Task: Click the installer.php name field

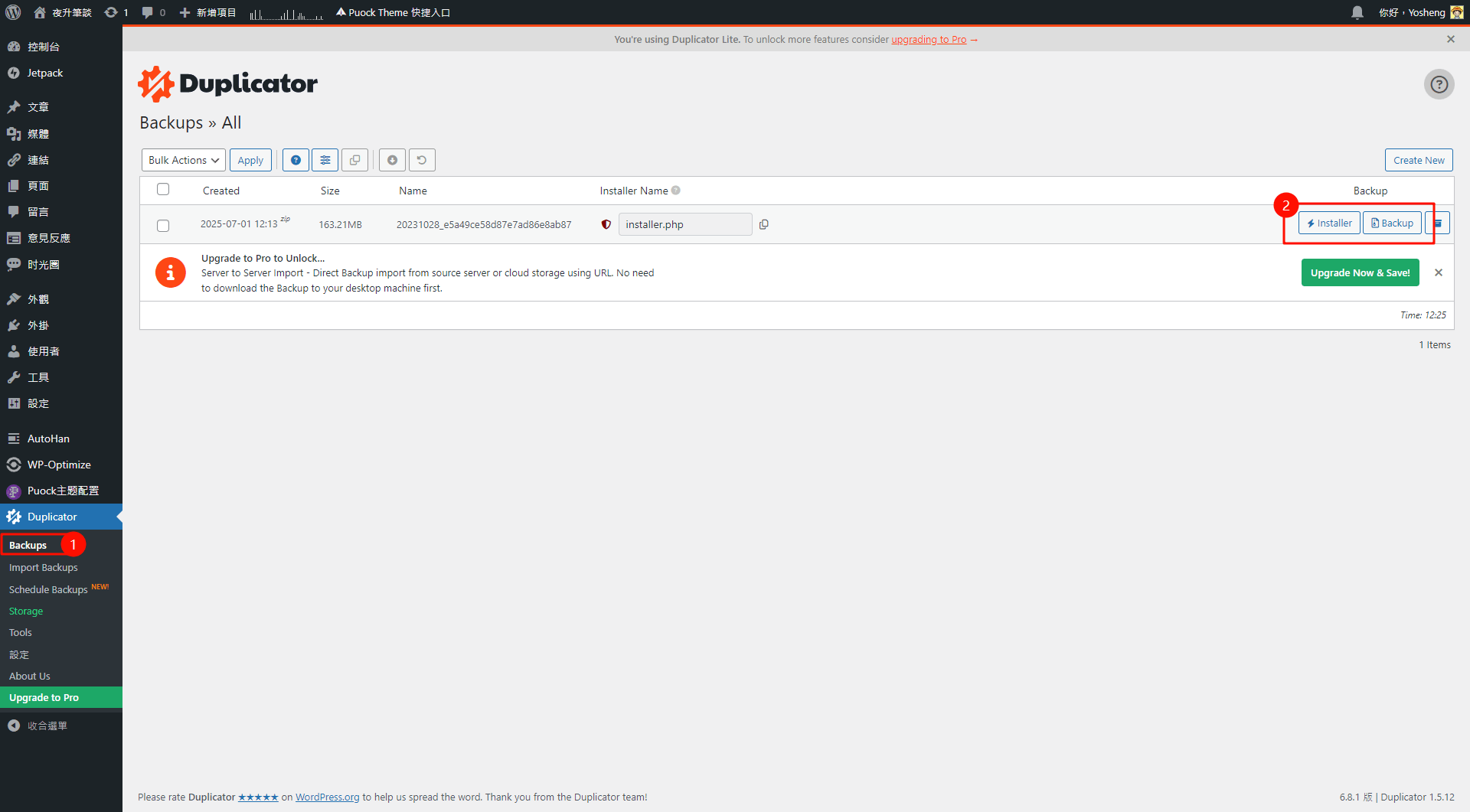Action: click(684, 224)
